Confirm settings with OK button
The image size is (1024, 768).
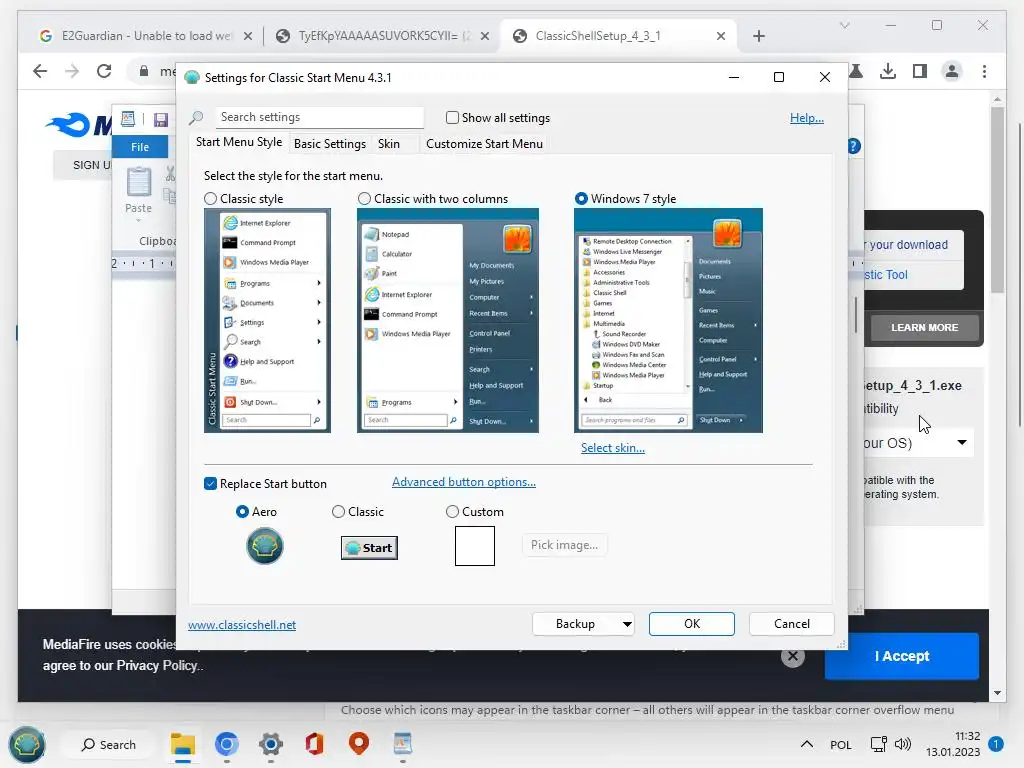(x=692, y=624)
